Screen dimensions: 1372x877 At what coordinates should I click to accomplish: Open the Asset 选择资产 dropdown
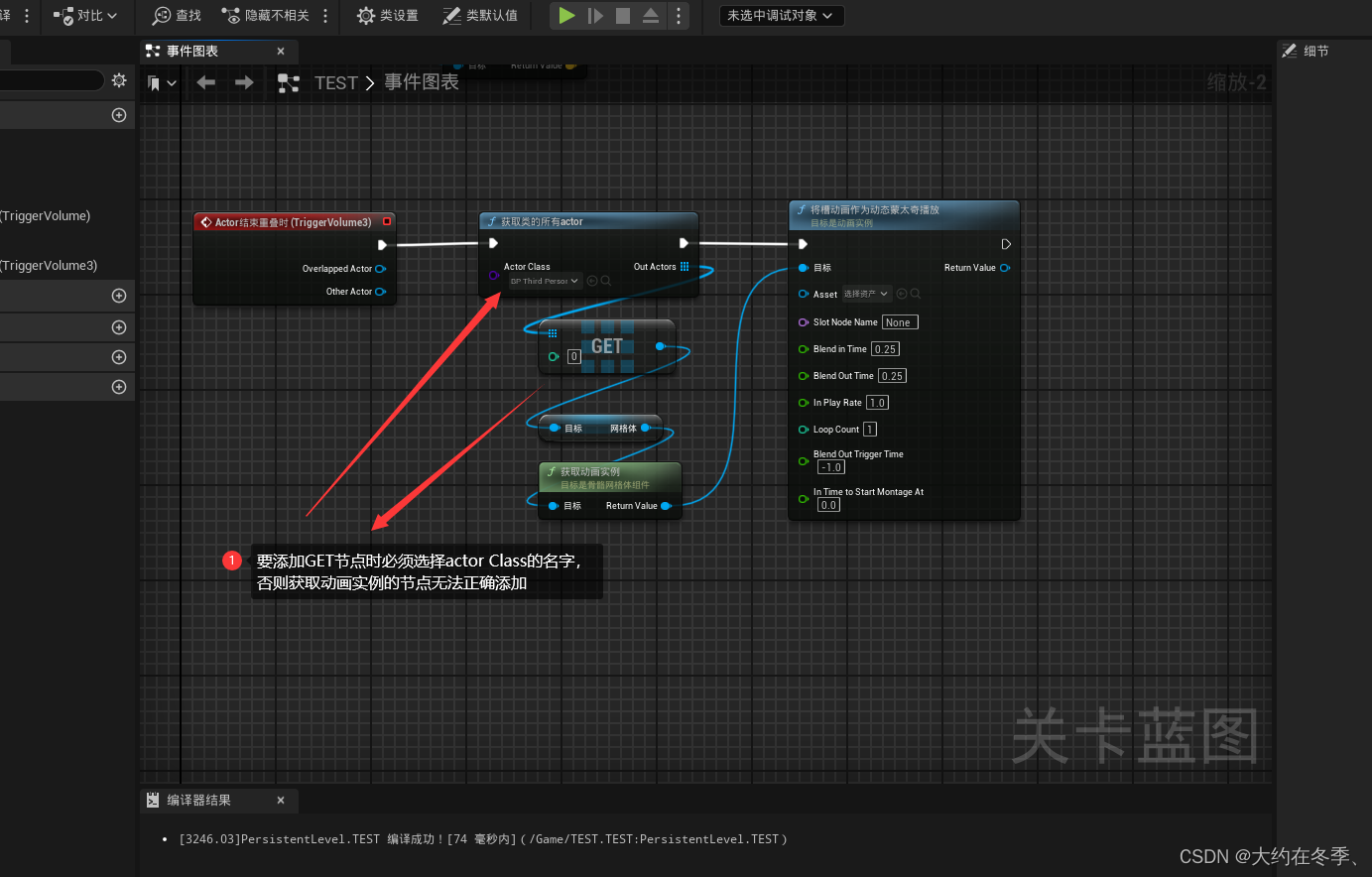point(866,294)
